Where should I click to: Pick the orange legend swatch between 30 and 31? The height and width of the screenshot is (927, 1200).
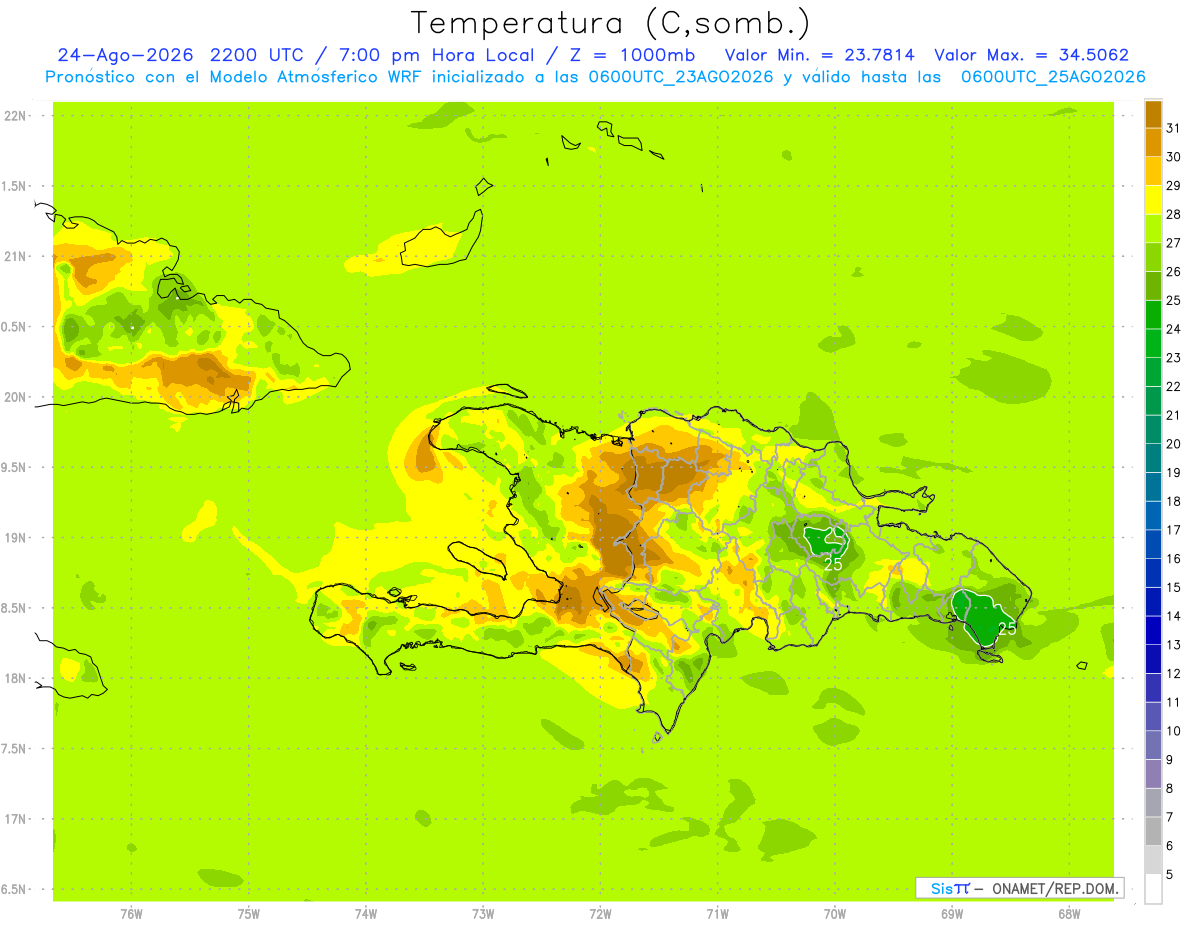click(x=1153, y=143)
